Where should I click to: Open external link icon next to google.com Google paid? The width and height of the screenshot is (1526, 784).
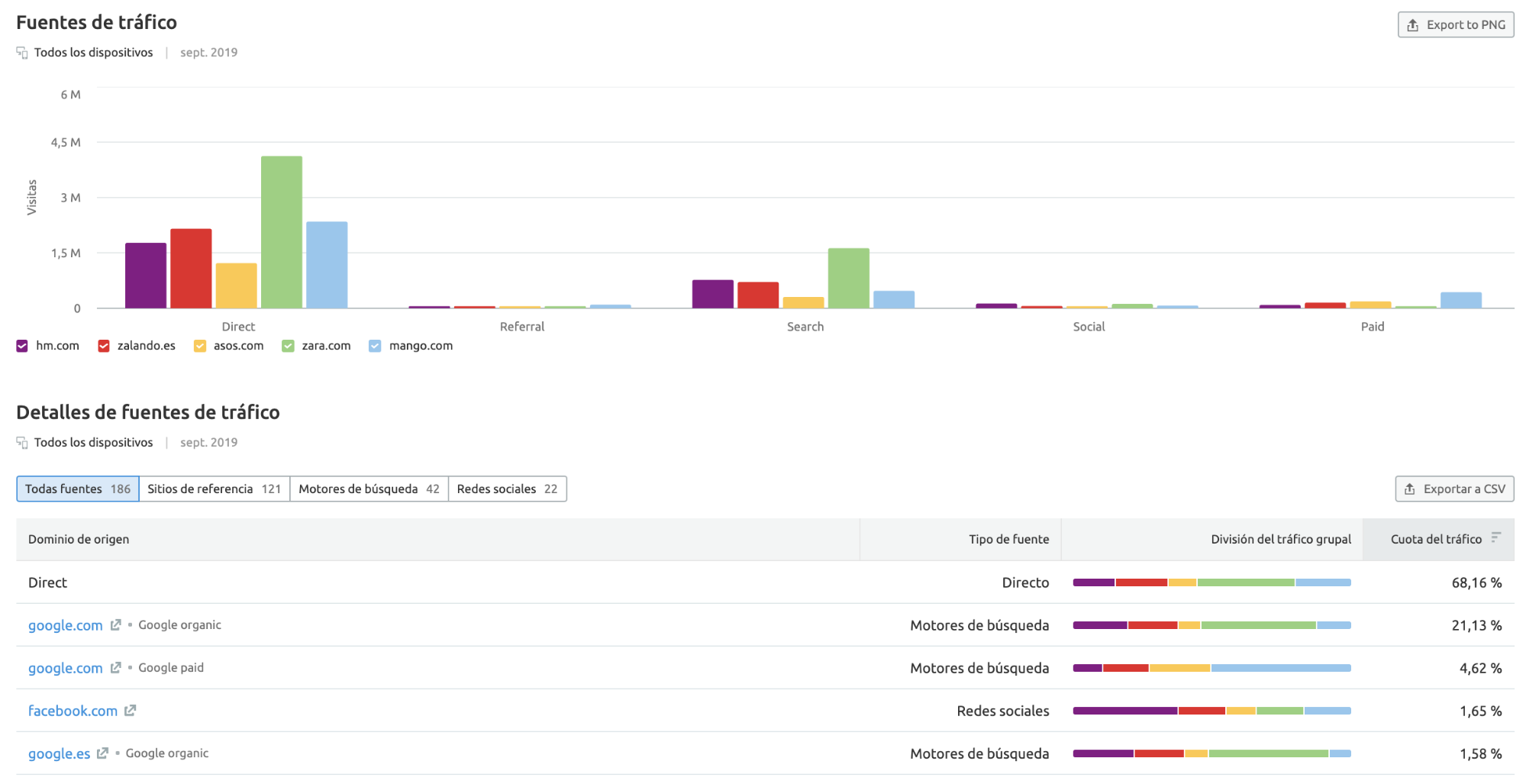pyautogui.click(x=115, y=668)
